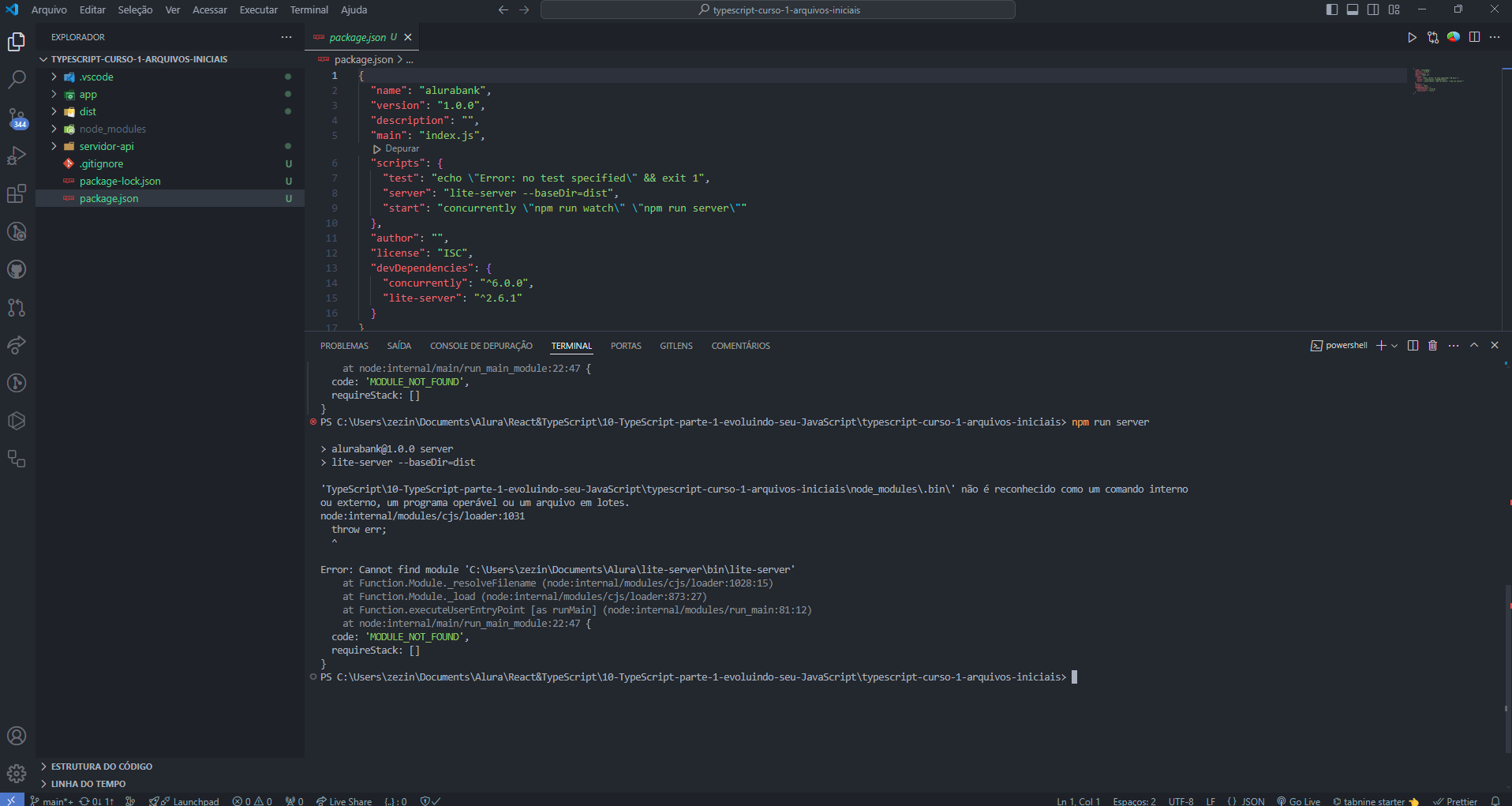The width and height of the screenshot is (1512, 806).
Task: Open the Seleção menu
Action: [135, 9]
